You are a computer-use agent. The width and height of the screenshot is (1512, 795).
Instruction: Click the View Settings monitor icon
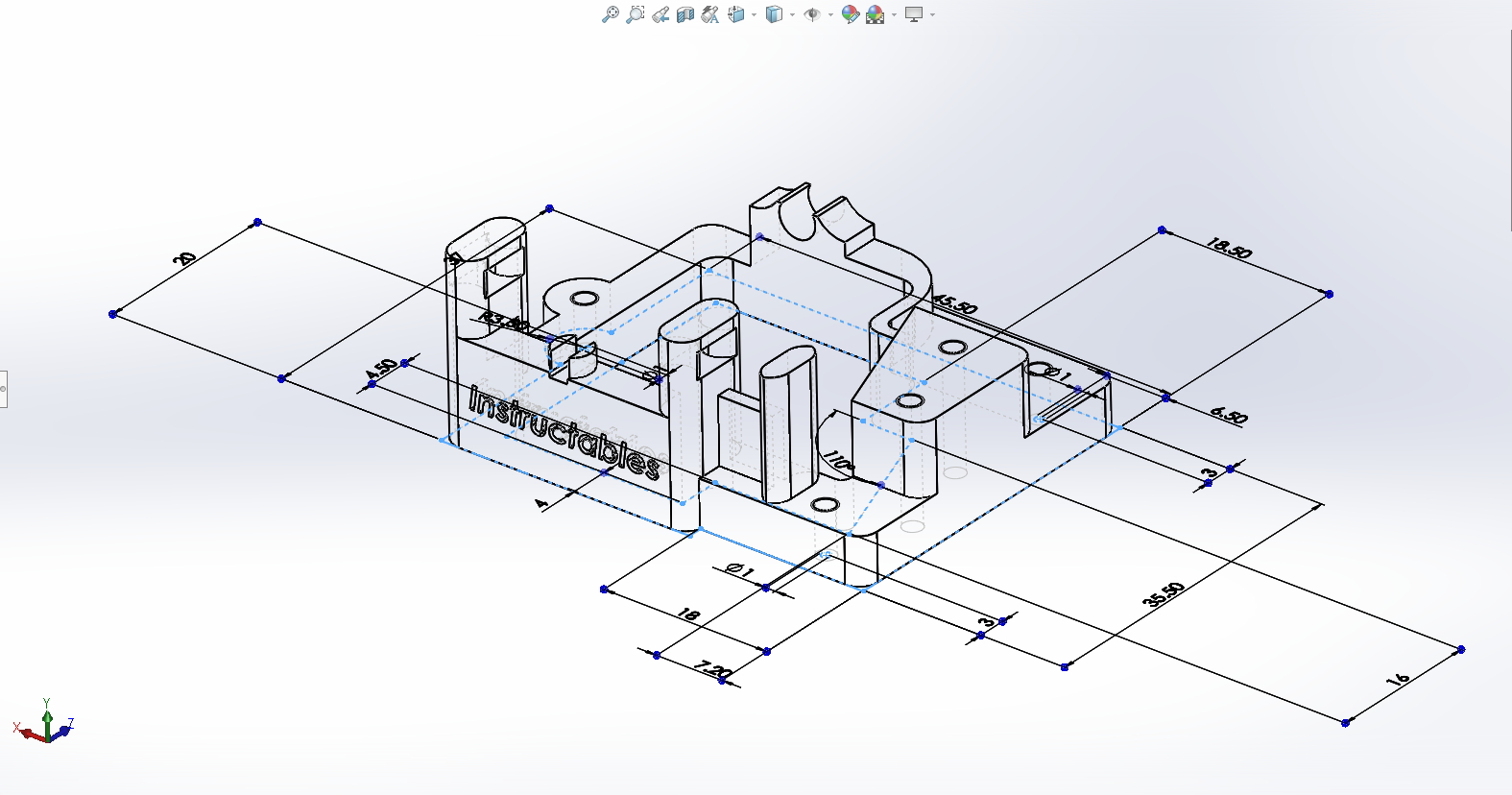914,14
